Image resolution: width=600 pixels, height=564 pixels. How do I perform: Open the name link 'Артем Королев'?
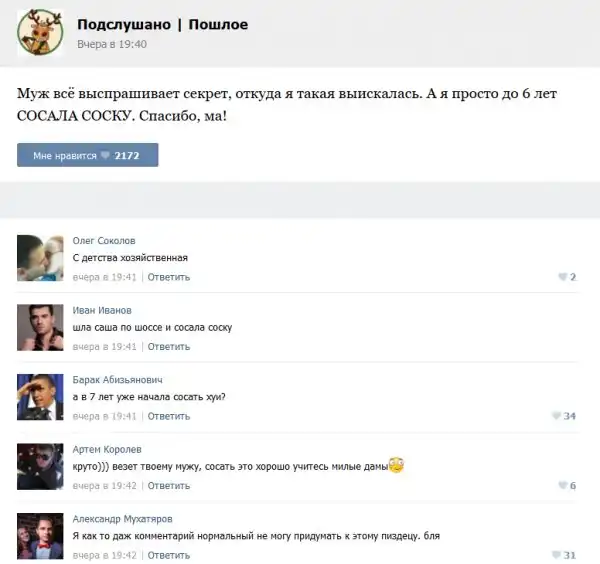pyautogui.click(x=107, y=450)
